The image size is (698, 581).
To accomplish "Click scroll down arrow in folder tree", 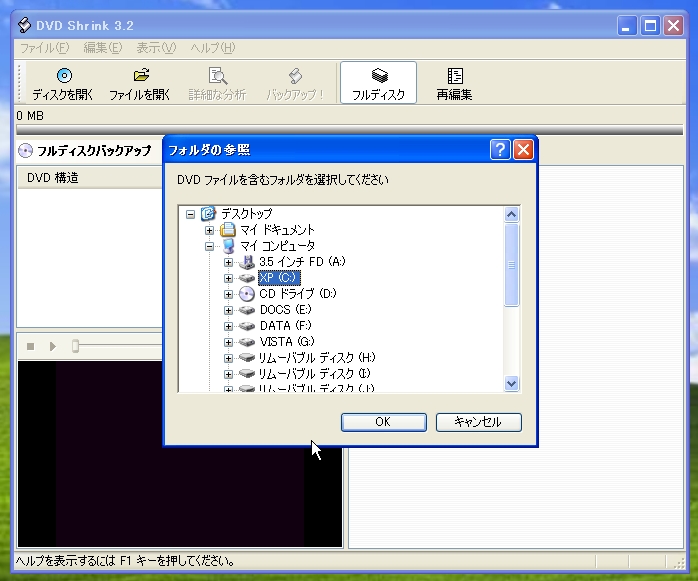I will 511,383.
